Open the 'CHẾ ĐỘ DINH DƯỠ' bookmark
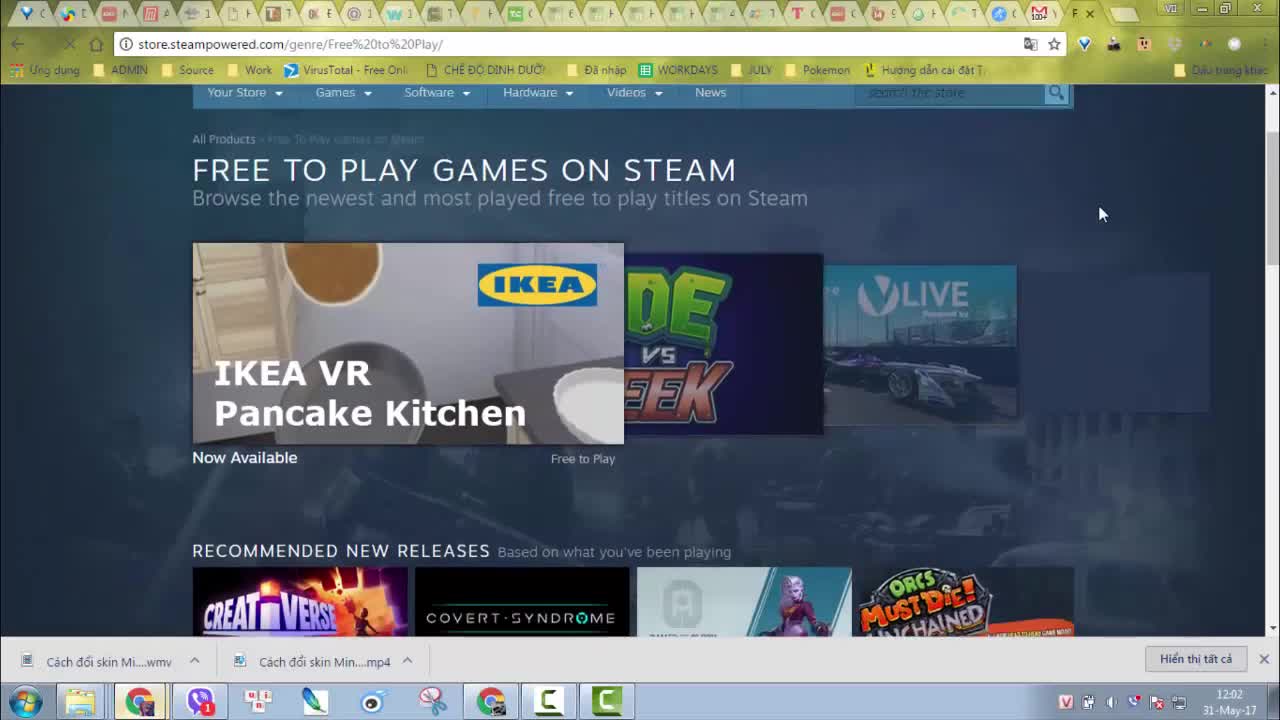This screenshot has width=1280, height=720. click(486, 70)
